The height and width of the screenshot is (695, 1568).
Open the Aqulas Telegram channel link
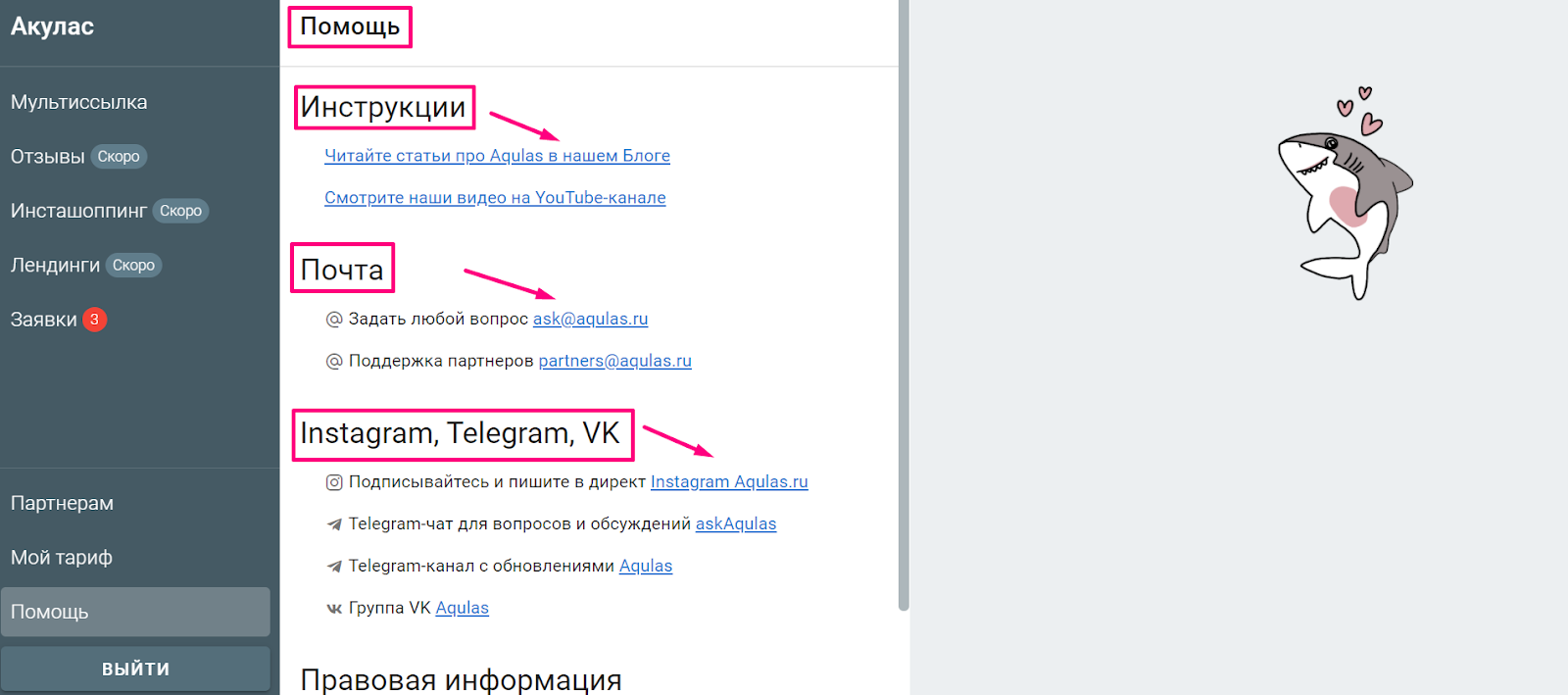click(646, 567)
